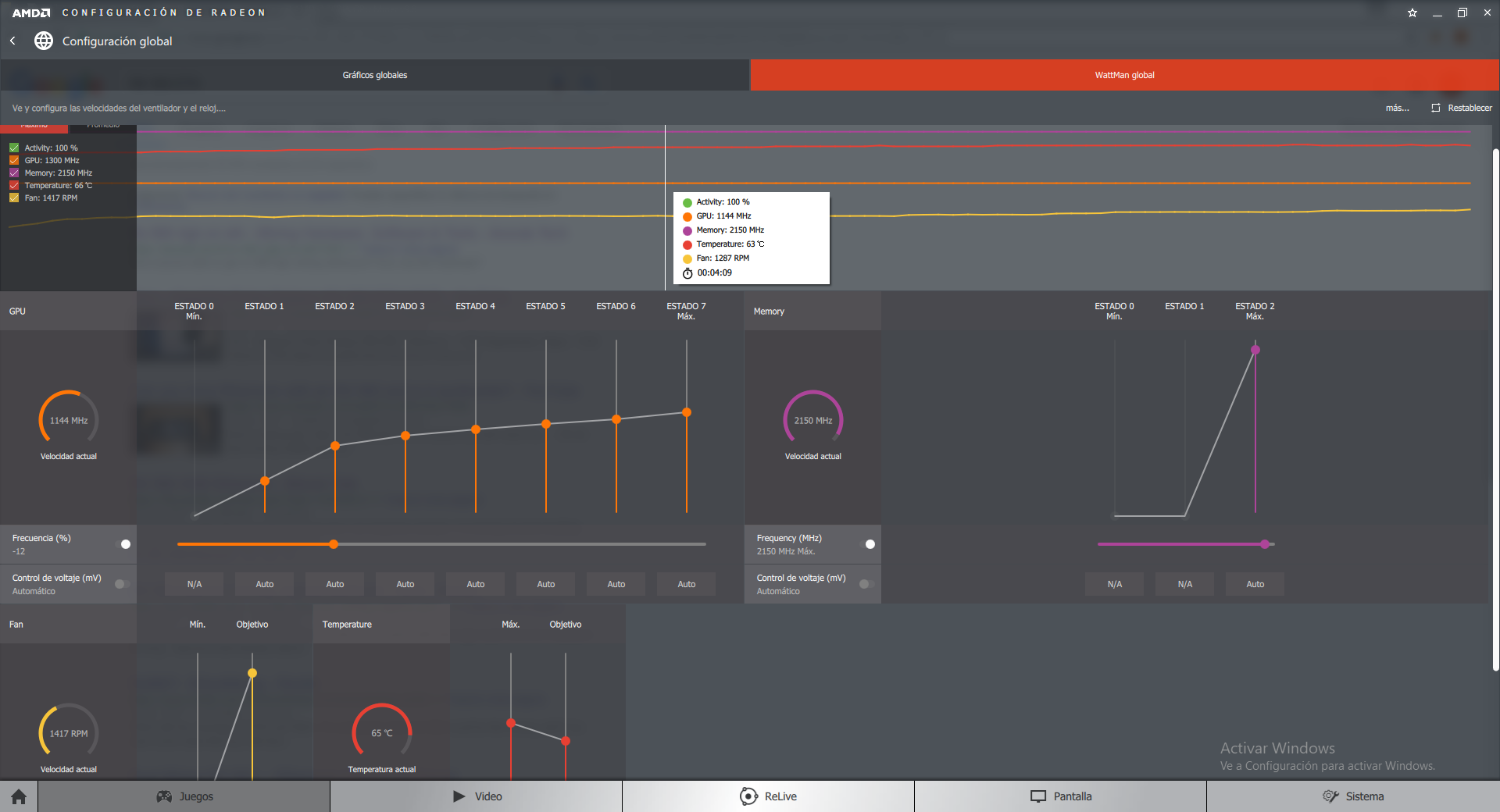Click the gamepad icon beside Juegos
This screenshot has width=1500, height=812.
tap(164, 796)
